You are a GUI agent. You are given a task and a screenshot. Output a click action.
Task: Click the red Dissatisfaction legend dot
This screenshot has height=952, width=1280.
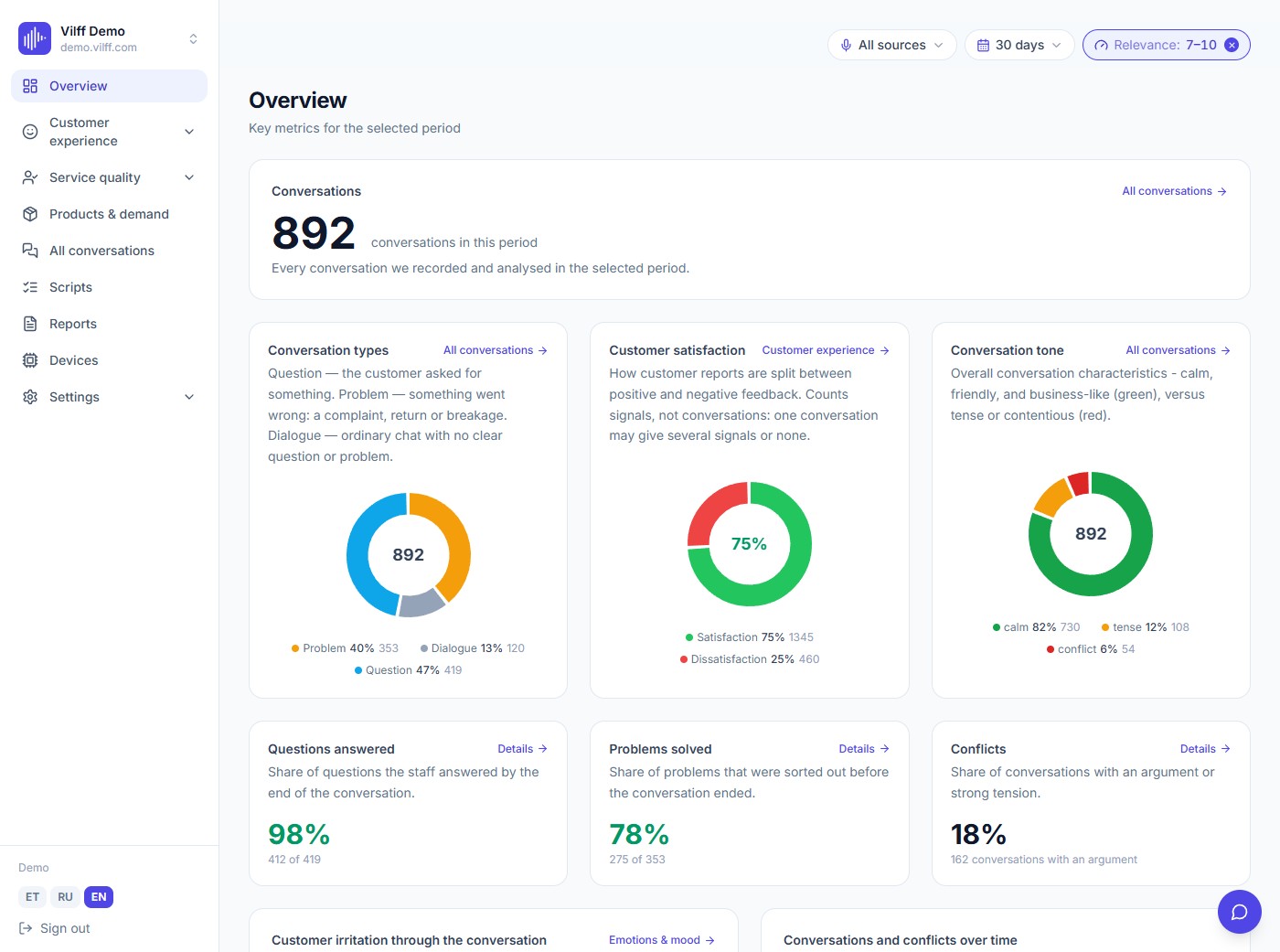pos(684,659)
